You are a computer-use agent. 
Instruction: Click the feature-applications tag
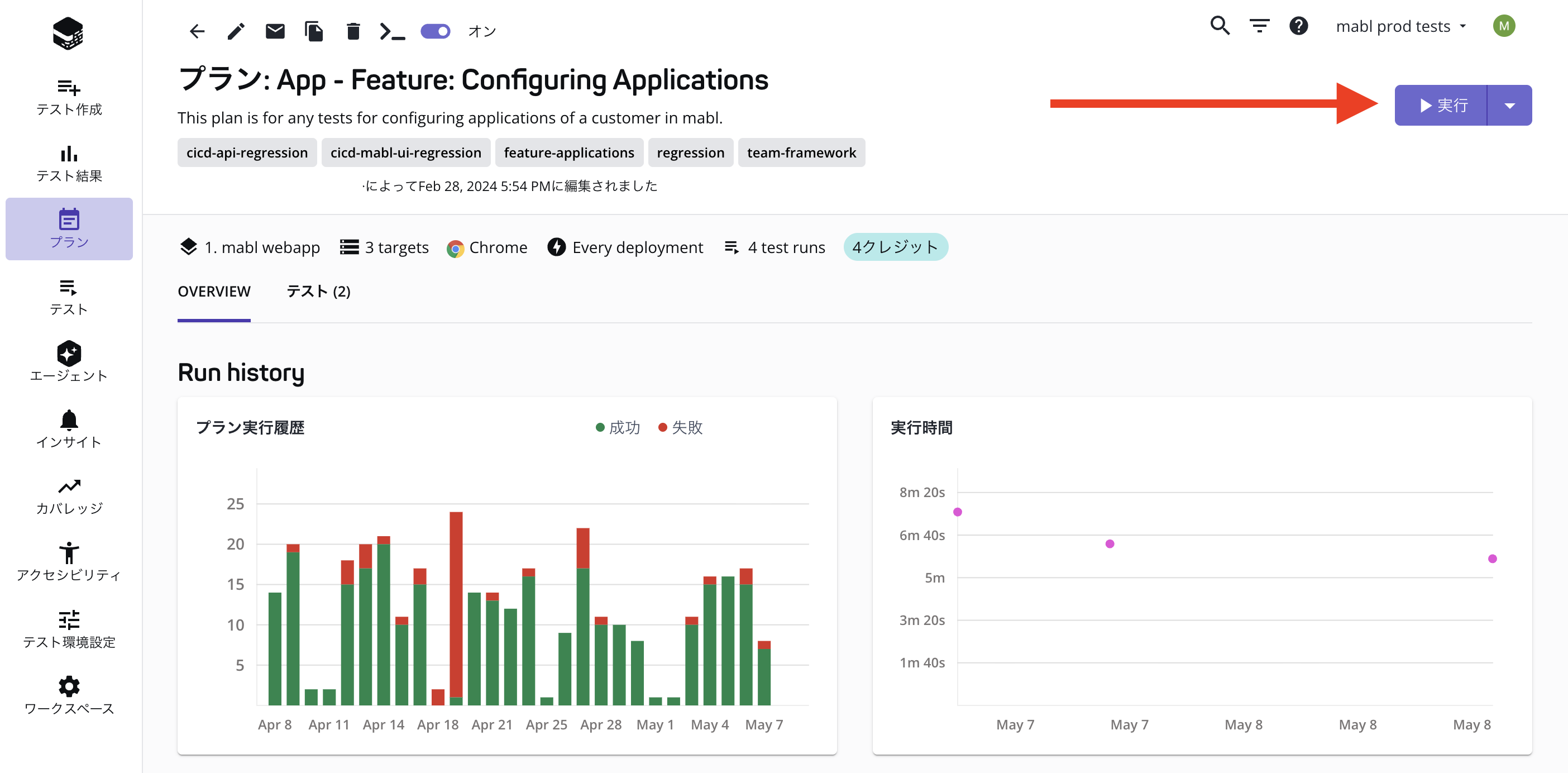pos(569,152)
